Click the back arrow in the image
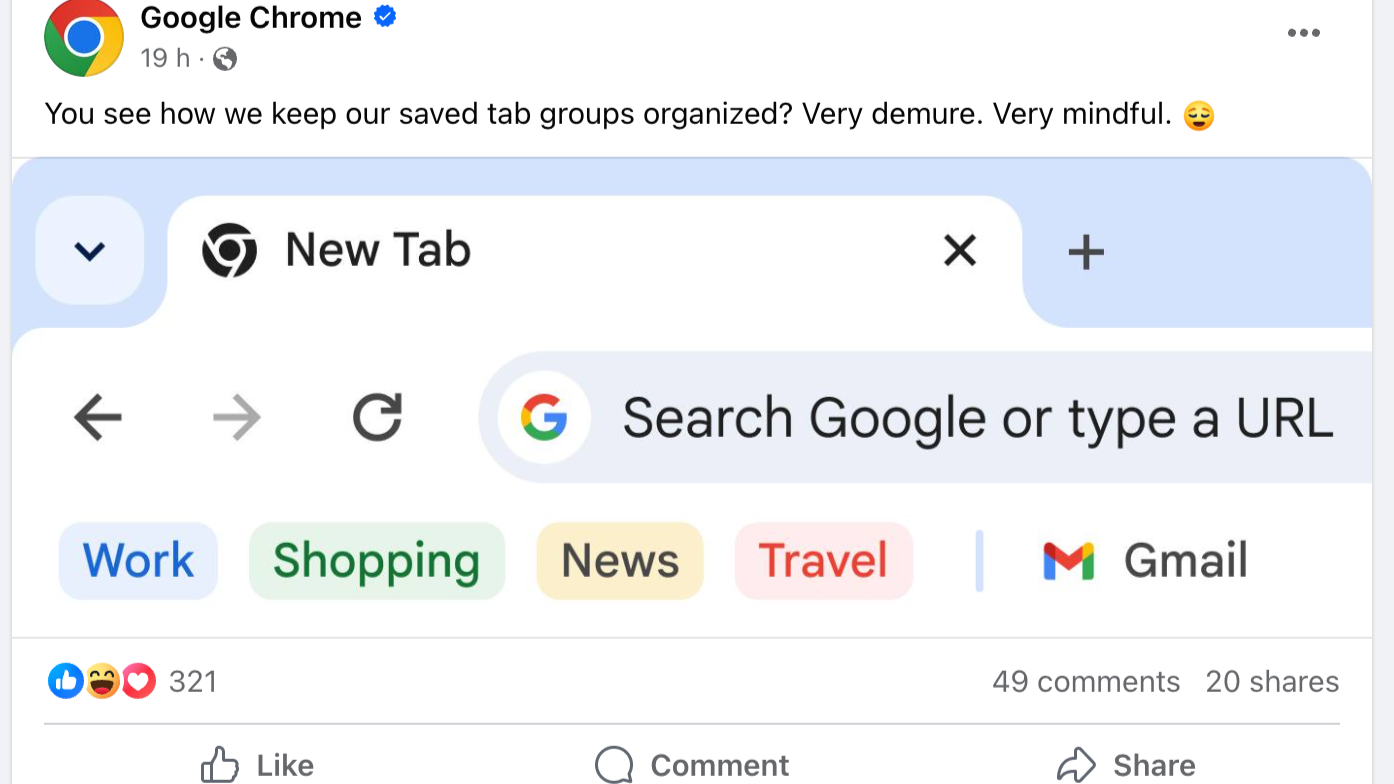 point(97,417)
